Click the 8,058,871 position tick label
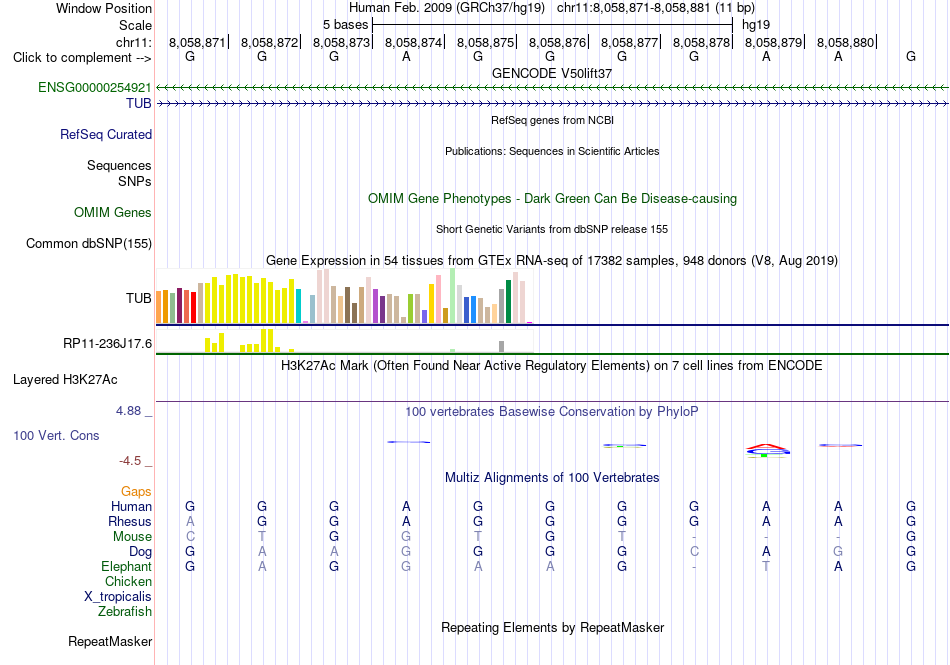The image size is (950, 665). (x=197, y=42)
